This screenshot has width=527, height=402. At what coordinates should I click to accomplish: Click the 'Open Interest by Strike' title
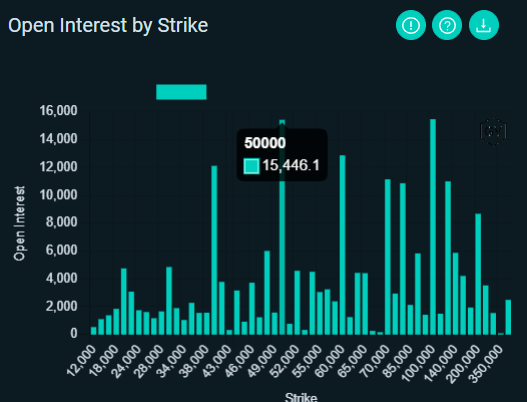click(x=108, y=26)
